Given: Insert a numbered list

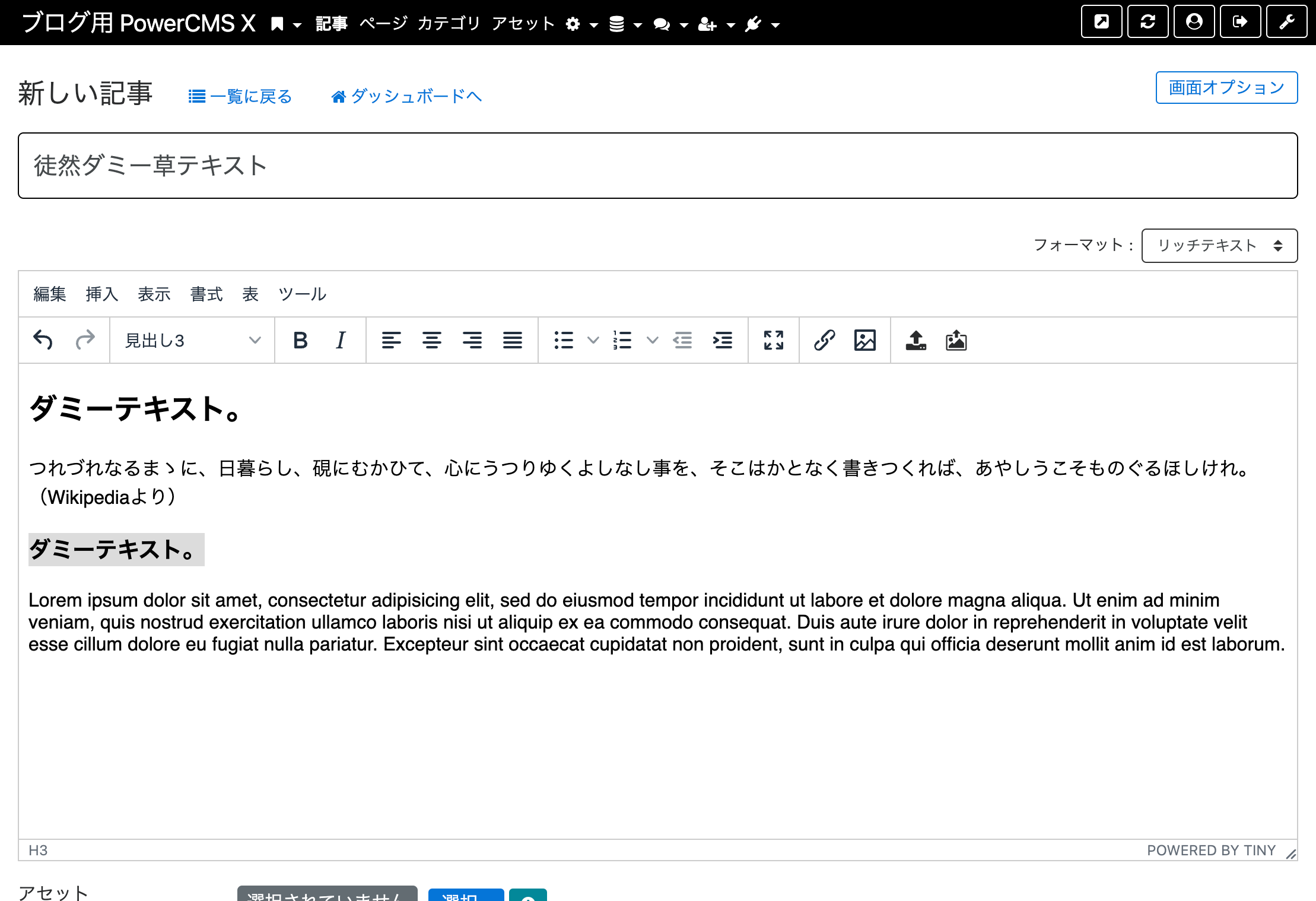Looking at the screenshot, I should coord(622,340).
